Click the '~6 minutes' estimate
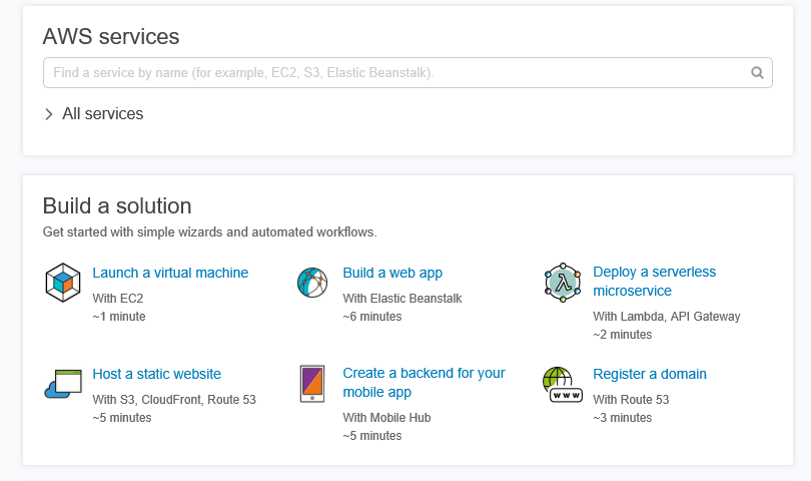 coord(372,317)
